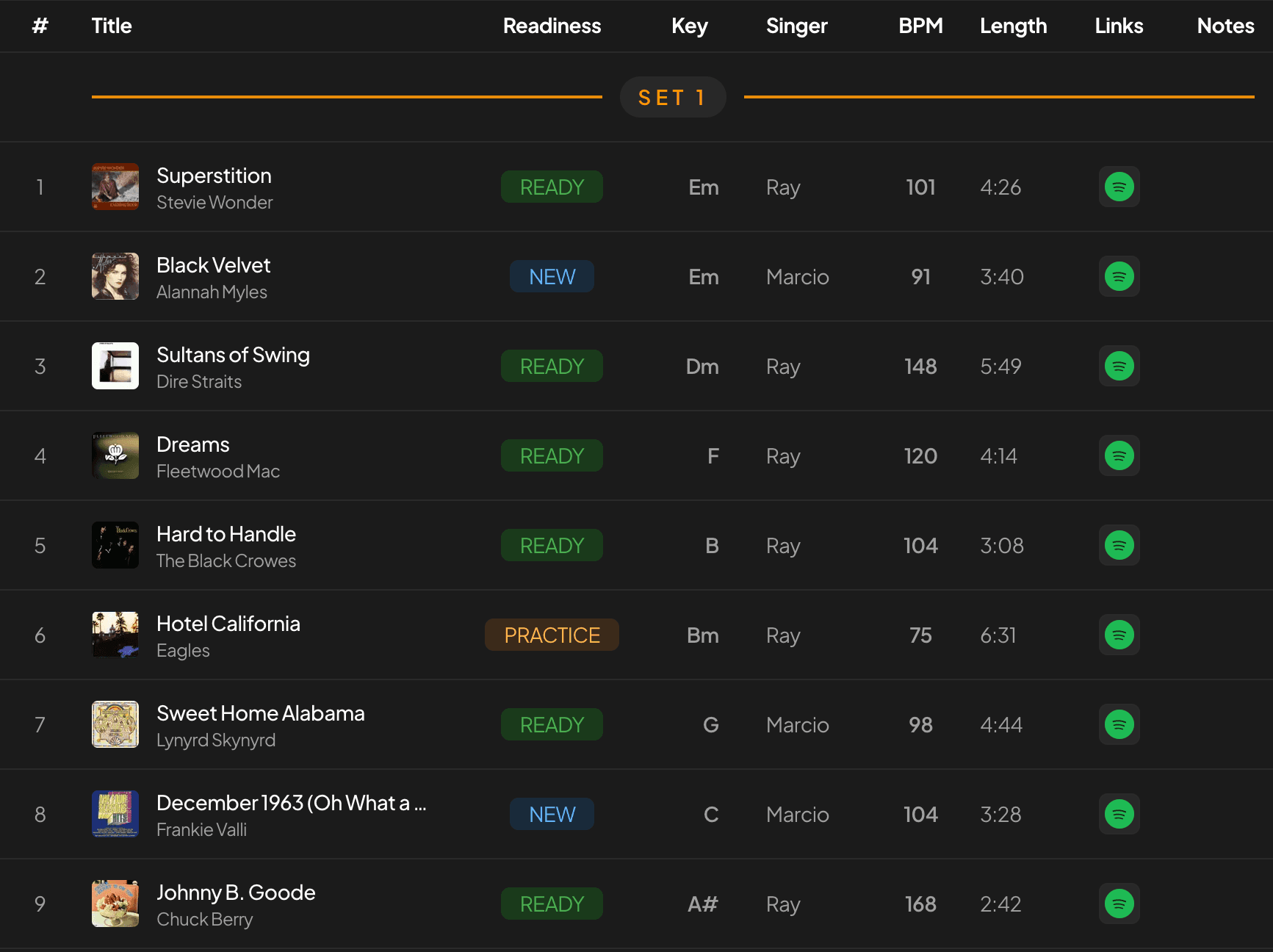
Task: Click READY badge for Sultans of Swing
Action: click(552, 366)
